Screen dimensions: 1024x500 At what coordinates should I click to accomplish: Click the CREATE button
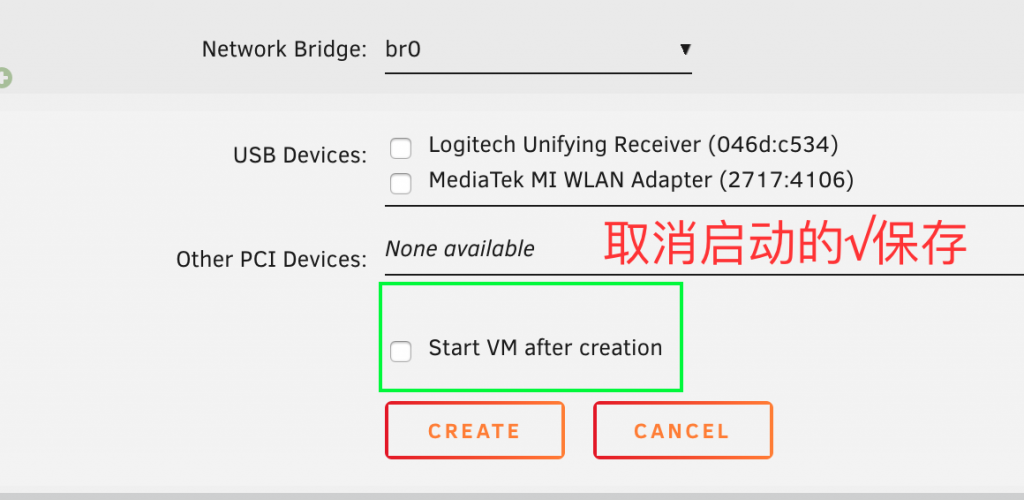pos(475,430)
